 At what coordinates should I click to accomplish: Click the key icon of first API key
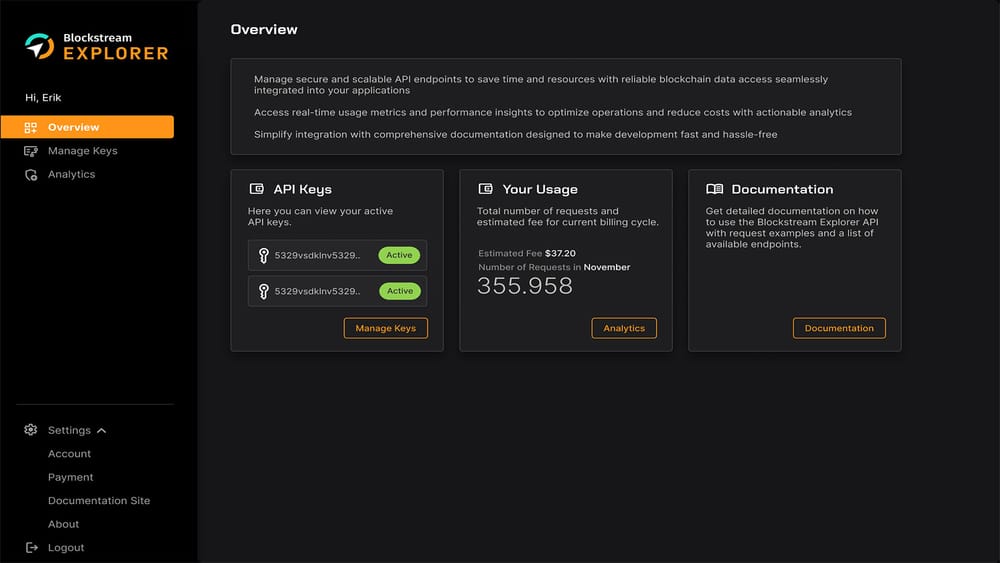(263, 256)
